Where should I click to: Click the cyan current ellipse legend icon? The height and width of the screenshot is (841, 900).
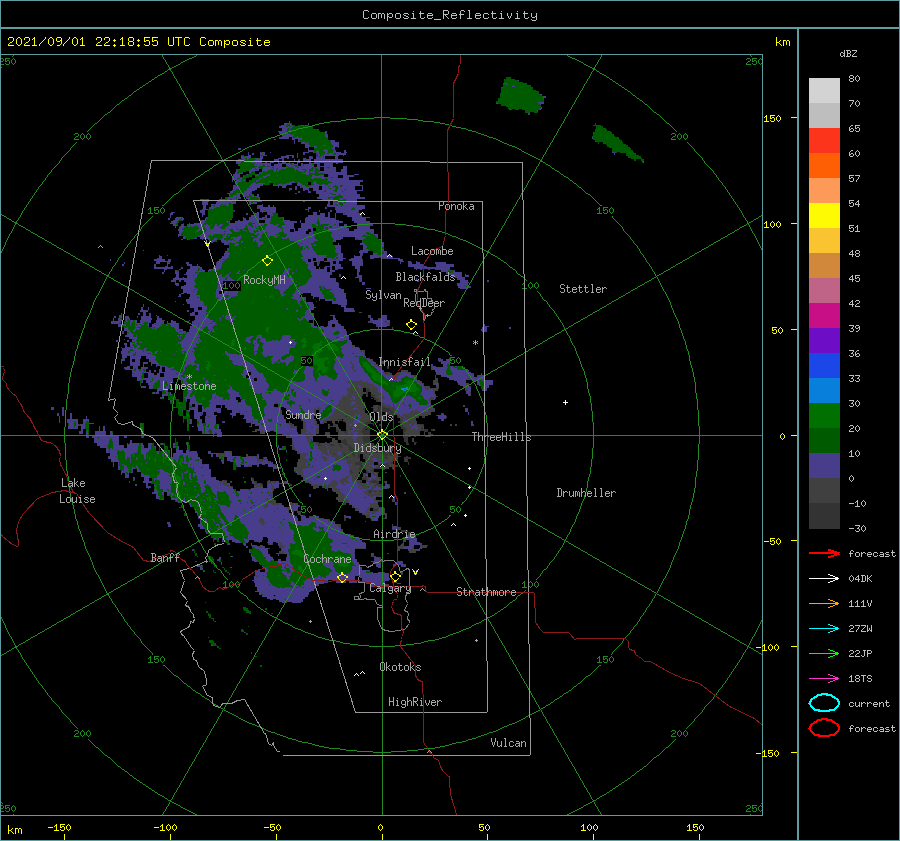point(824,703)
